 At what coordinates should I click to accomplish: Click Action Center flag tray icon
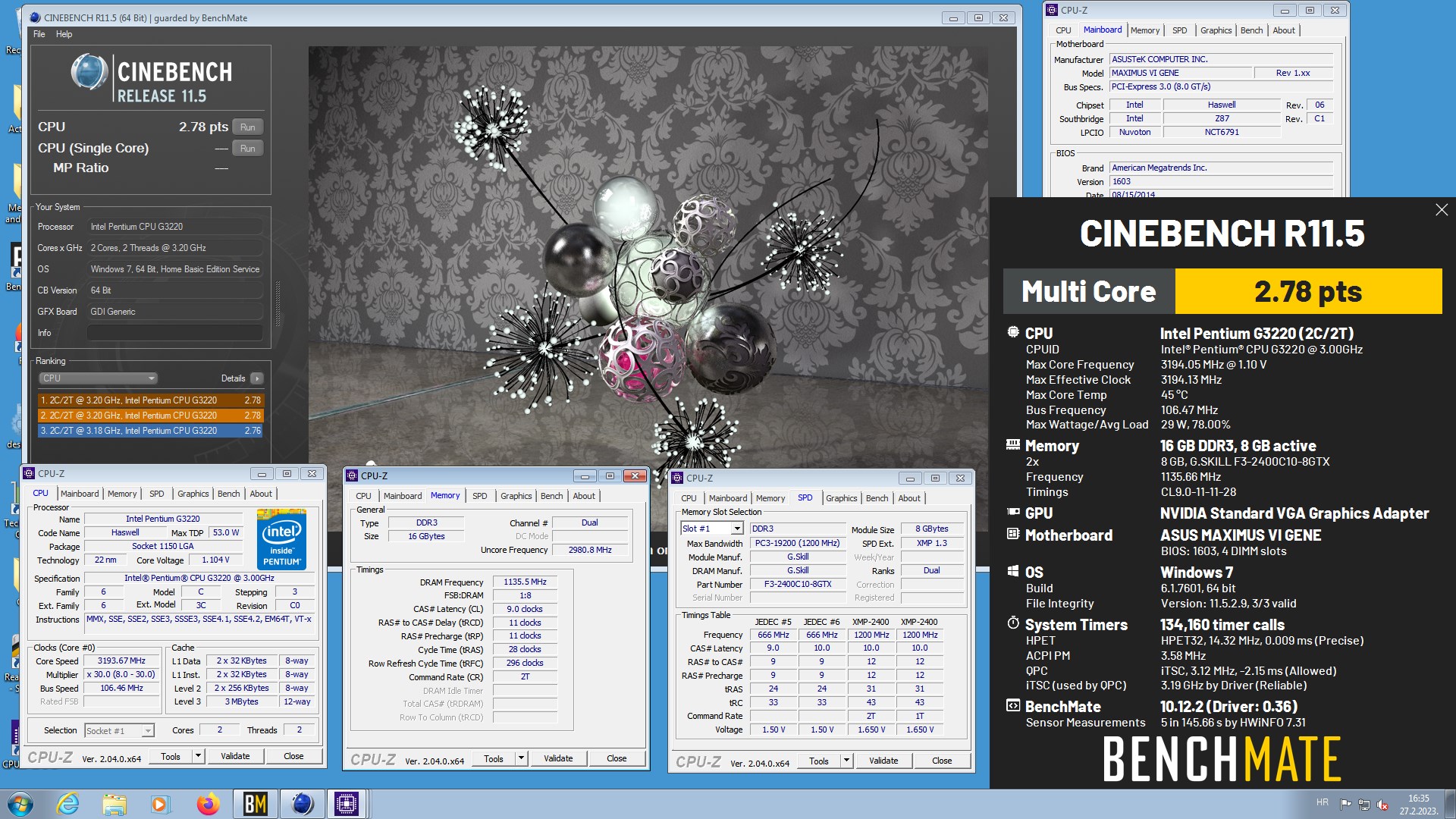(1345, 805)
